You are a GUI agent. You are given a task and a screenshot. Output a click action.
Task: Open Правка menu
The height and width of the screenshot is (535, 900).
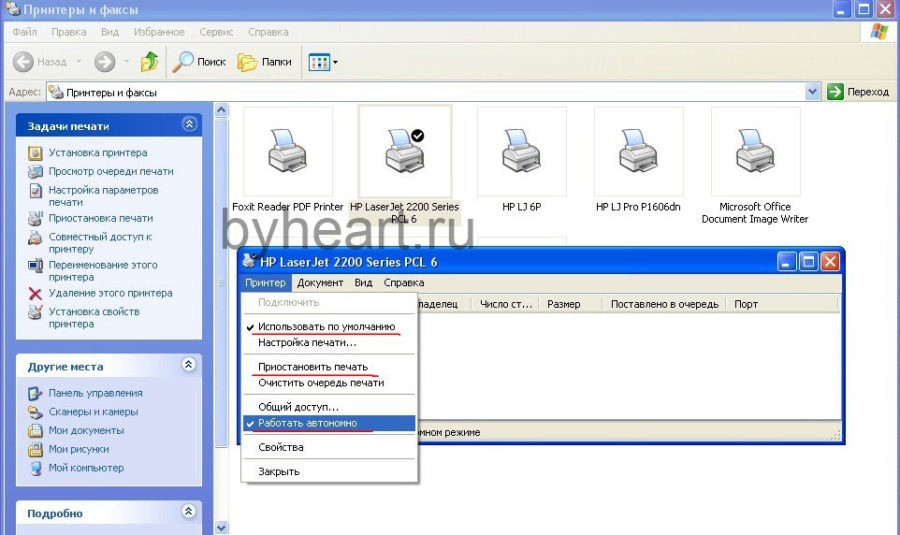tap(69, 32)
